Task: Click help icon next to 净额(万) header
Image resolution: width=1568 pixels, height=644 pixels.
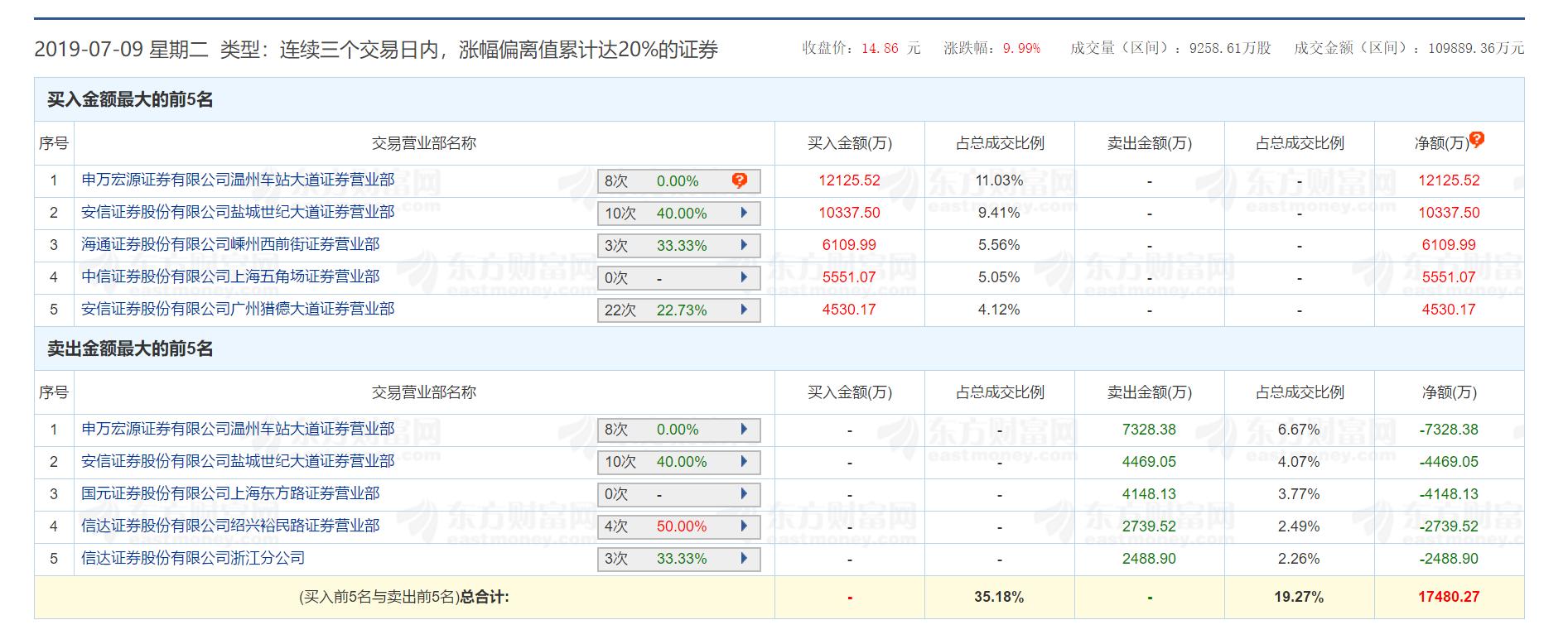Action: point(1476,139)
